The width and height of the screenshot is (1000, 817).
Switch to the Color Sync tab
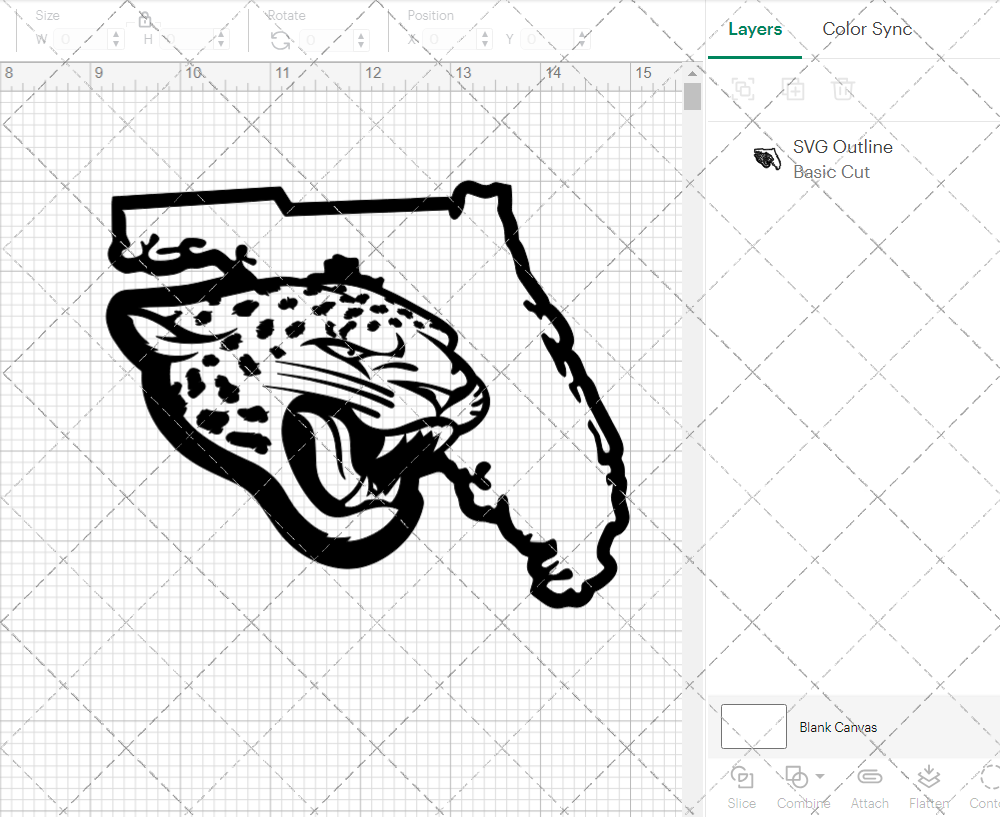coord(867,29)
